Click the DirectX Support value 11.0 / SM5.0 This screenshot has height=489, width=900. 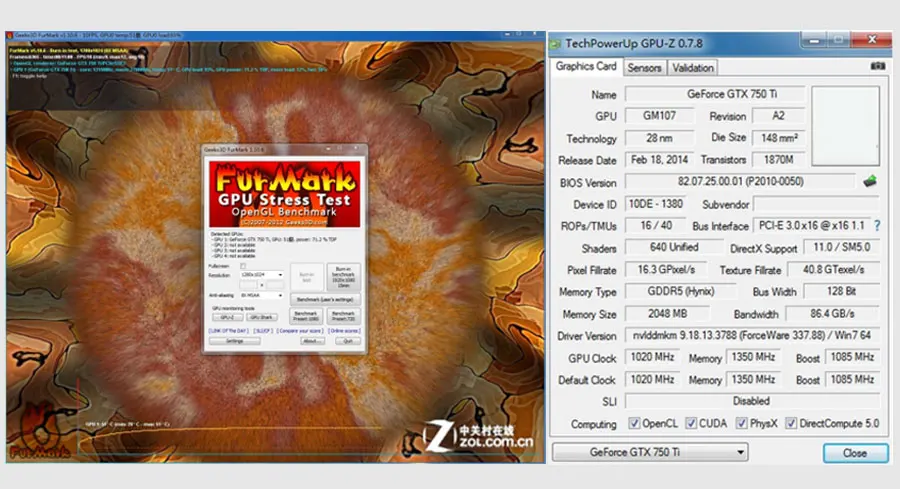pyautogui.click(x=841, y=247)
